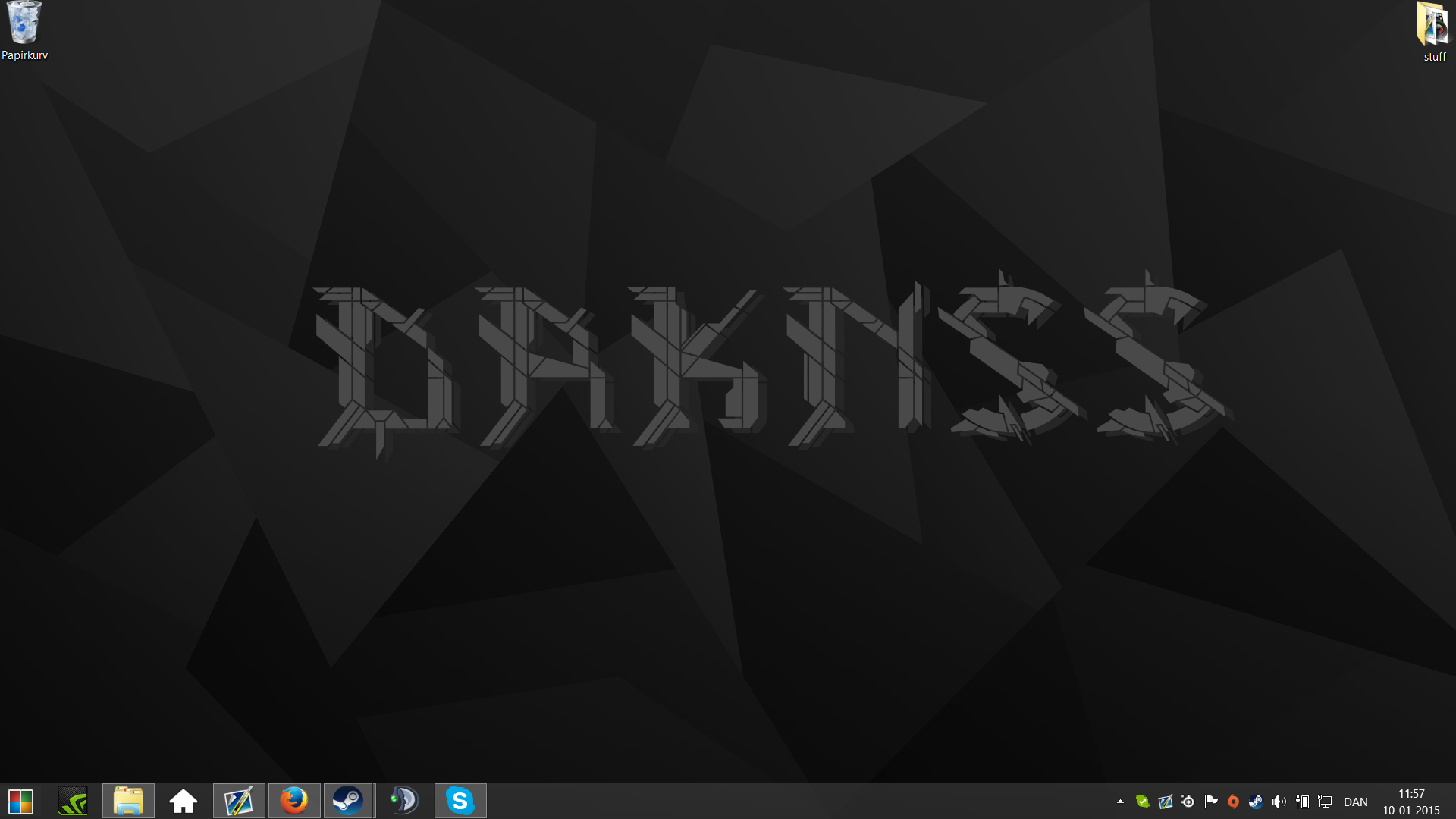The image size is (1456, 819).
Task: Open Action Center flag notification icon
Action: (x=1210, y=802)
